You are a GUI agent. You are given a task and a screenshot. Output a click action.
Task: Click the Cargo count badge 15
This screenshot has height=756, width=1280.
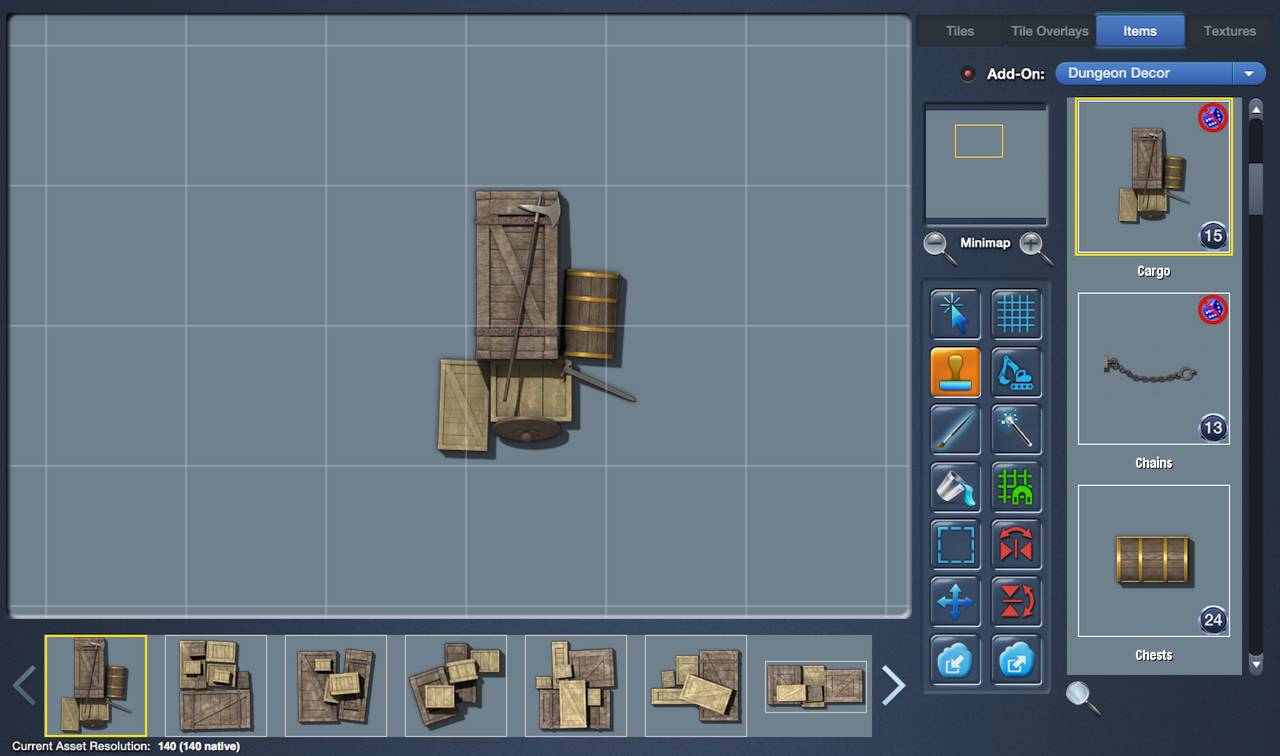1212,237
